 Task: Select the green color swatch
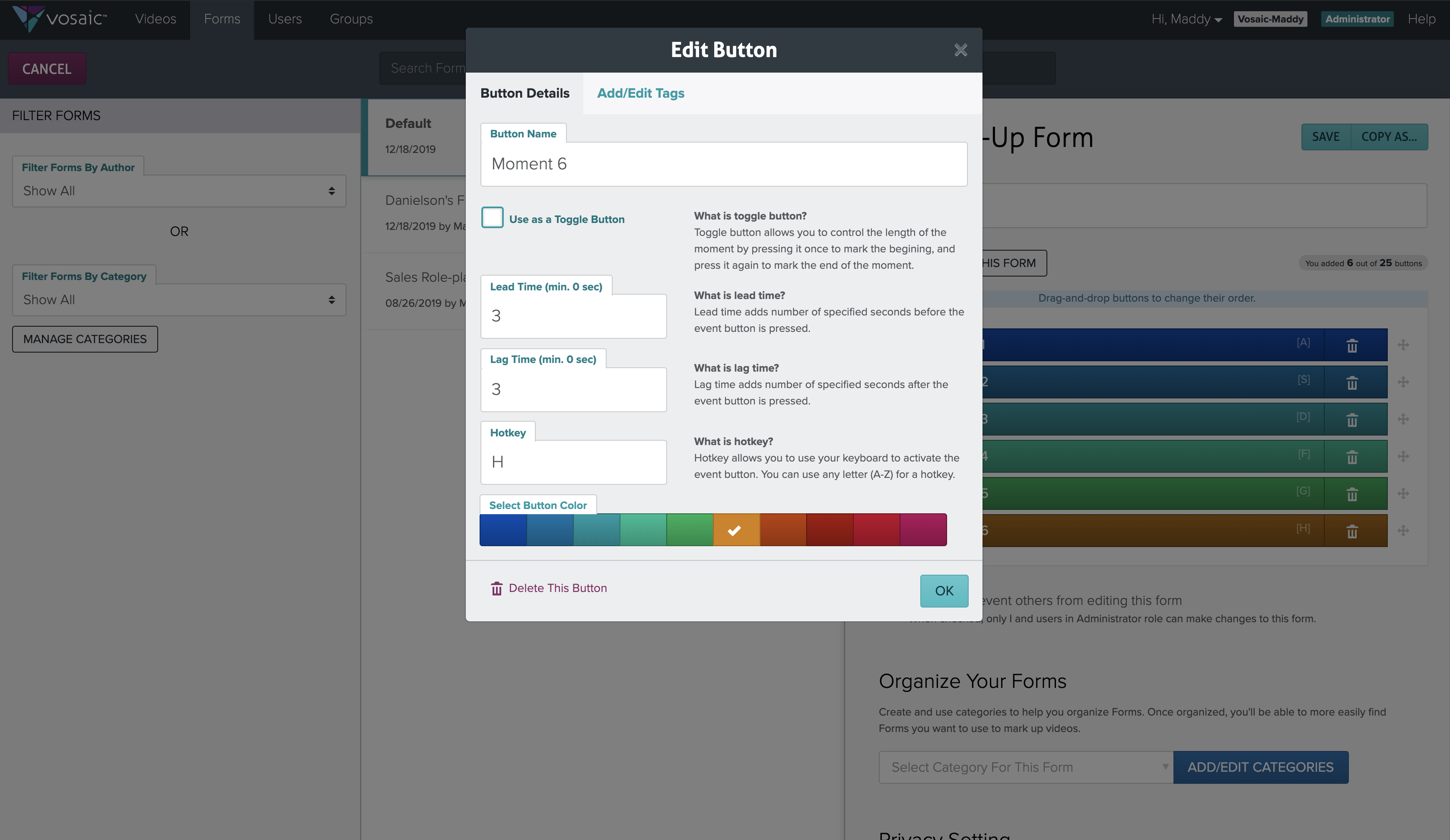(689, 530)
